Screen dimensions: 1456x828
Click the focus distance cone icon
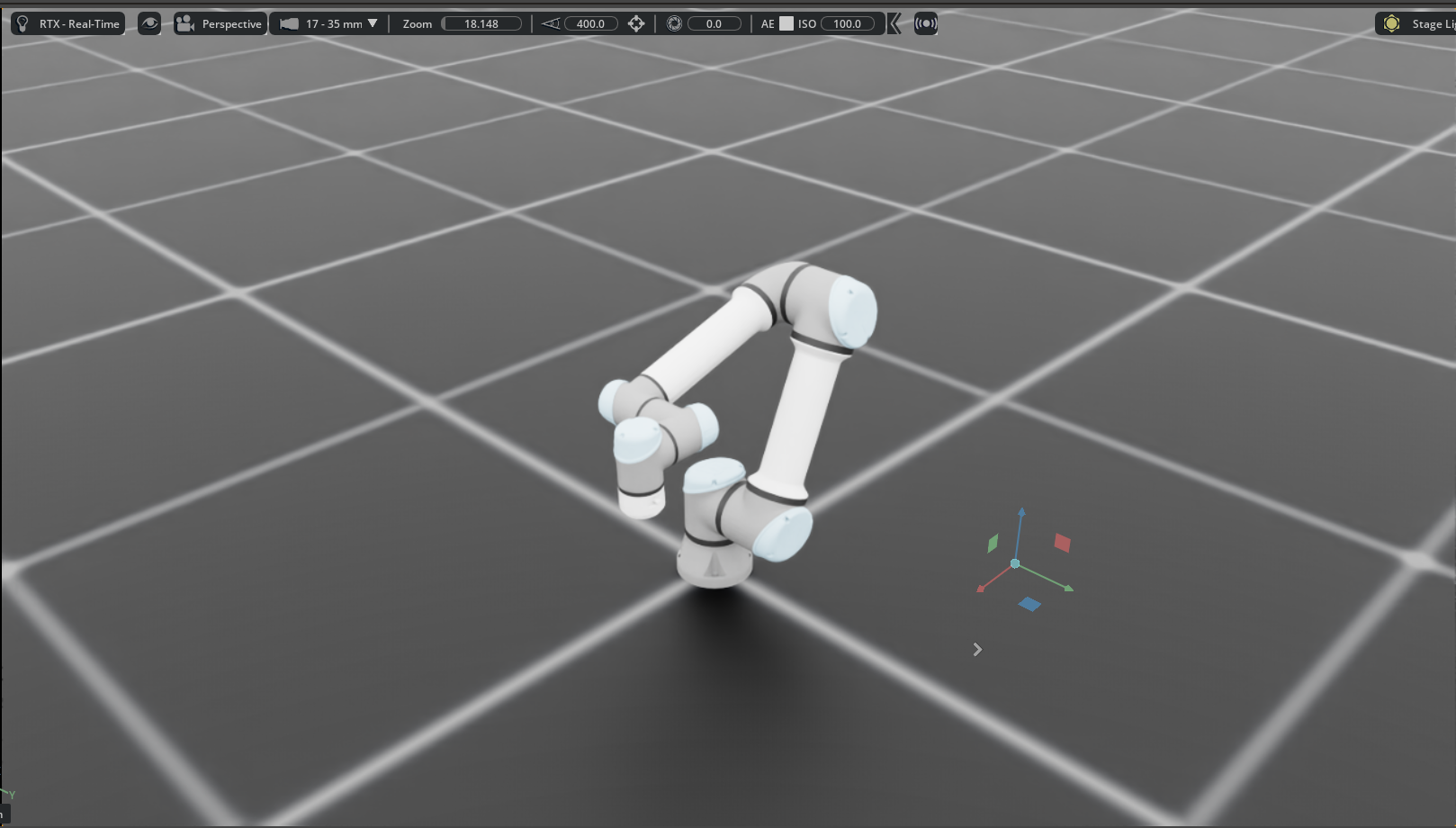pyautogui.click(x=551, y=24)
